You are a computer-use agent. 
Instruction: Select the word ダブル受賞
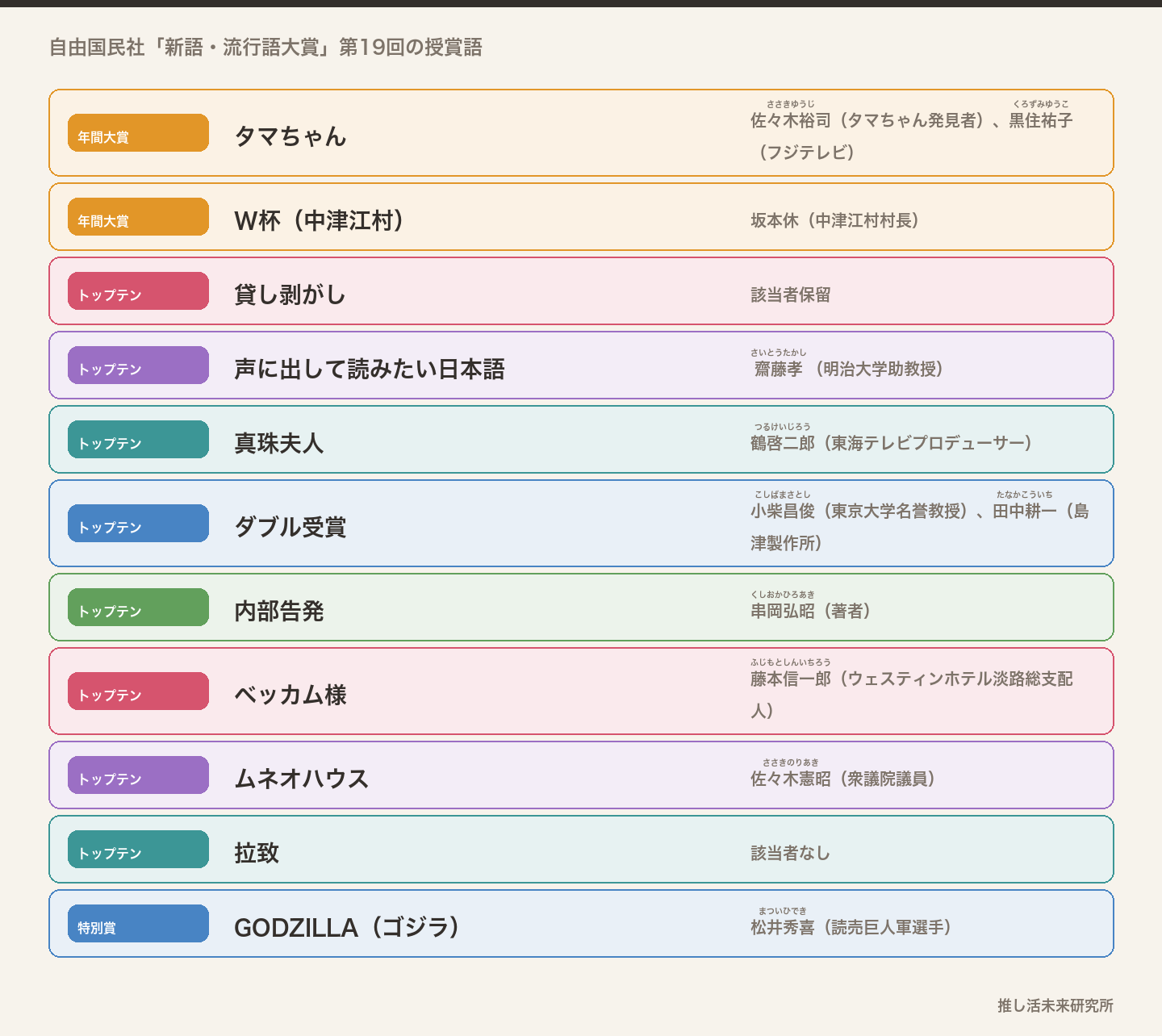tap(290, 527)
